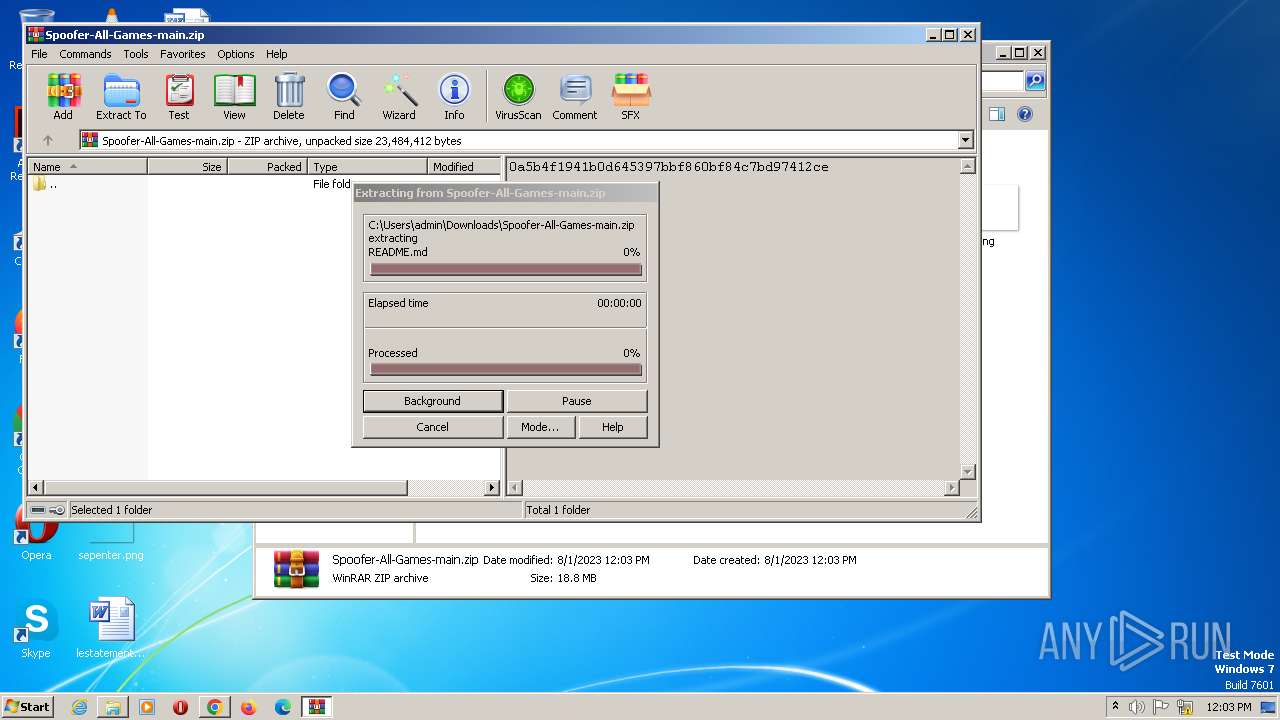Open Skype desktop shortcut

click(x=36, y=630)
